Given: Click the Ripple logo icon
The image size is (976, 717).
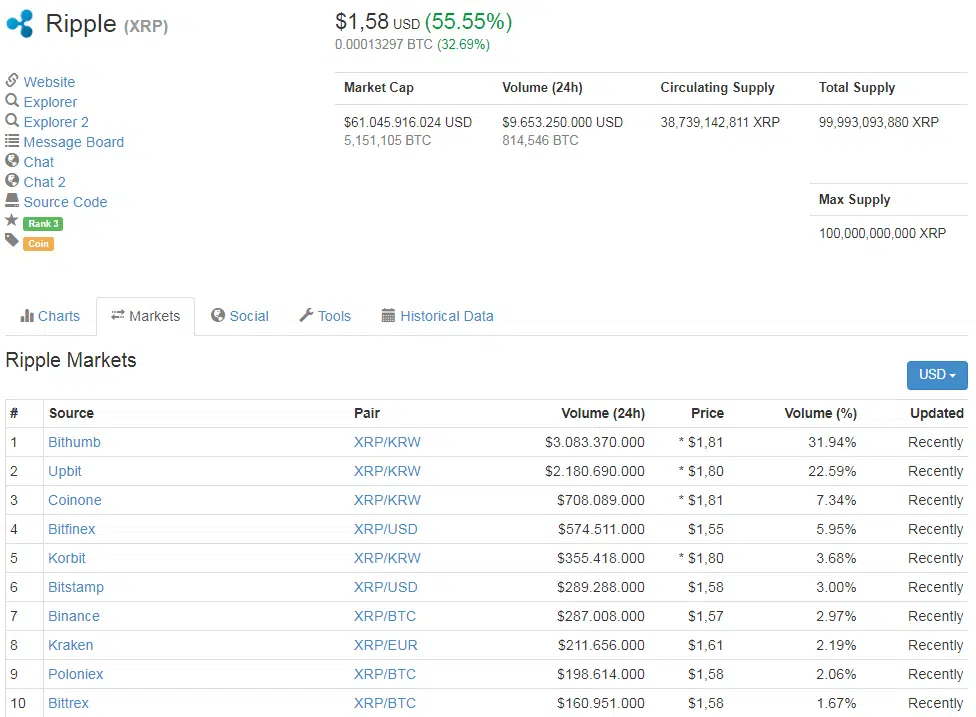Looking at the screenshot, I should (20, 24).
